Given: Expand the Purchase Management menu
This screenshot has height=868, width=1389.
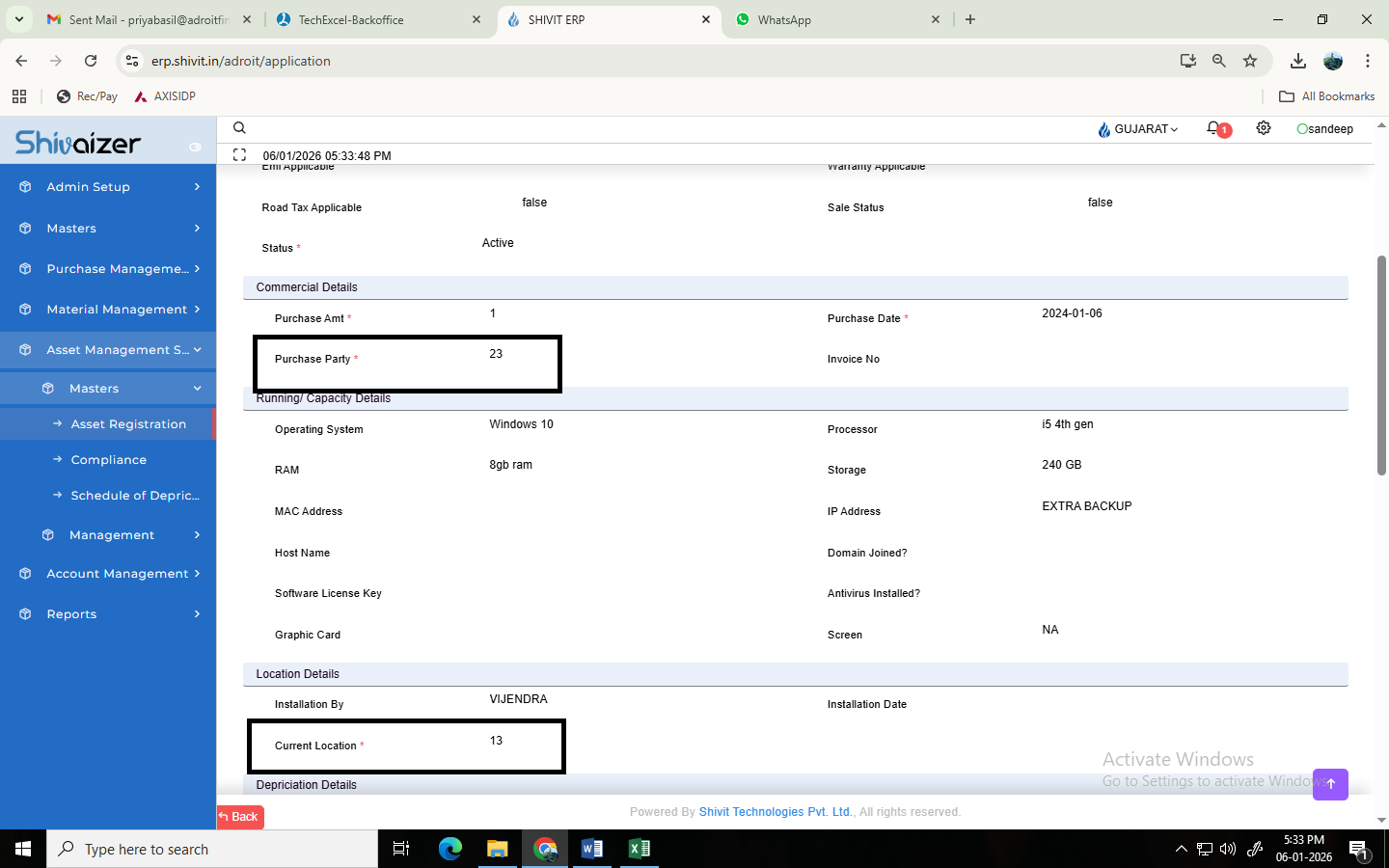Looking at the screenshot, I should (108, 269).
